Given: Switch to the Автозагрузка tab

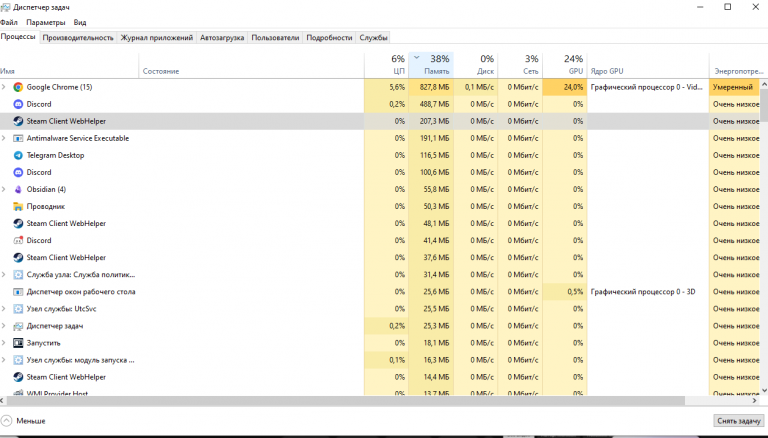Looking at the screenshot, I should 222,38.
